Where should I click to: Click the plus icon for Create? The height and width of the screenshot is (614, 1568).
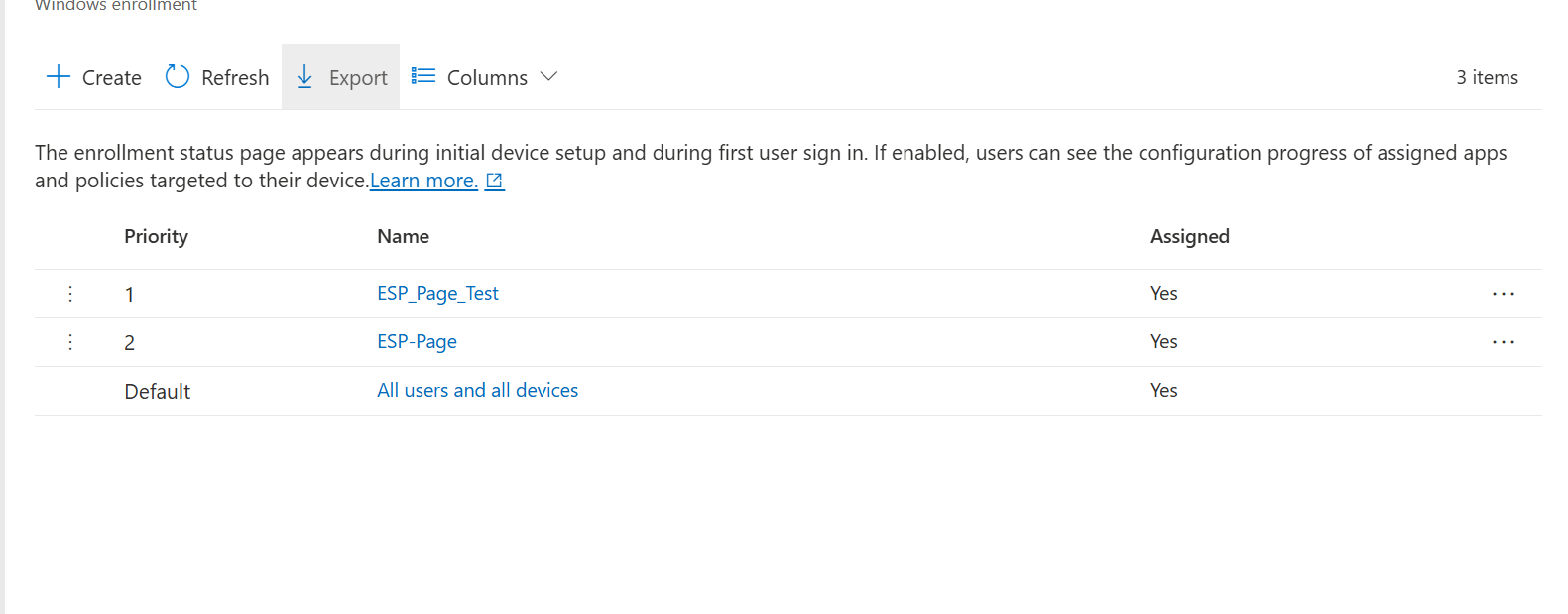(59, 77)
